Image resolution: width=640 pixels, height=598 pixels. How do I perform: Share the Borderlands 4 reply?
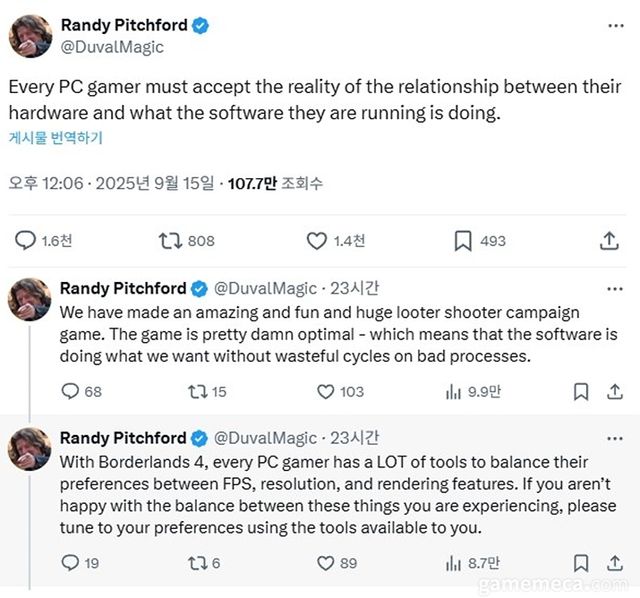[x=610, y=563]
